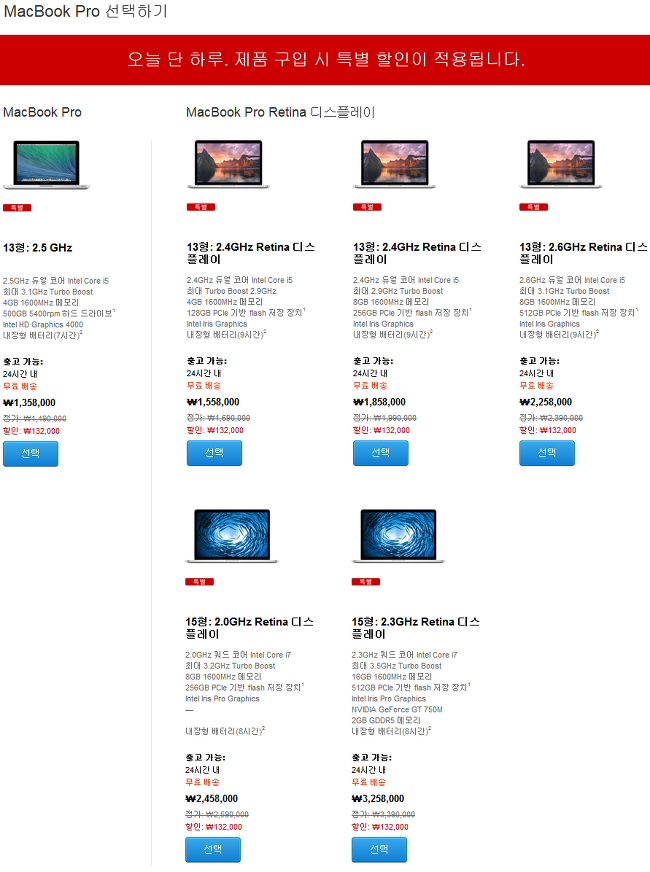Select the 13-inch 2.5 GHz model at ₩1,358,000

31,454
